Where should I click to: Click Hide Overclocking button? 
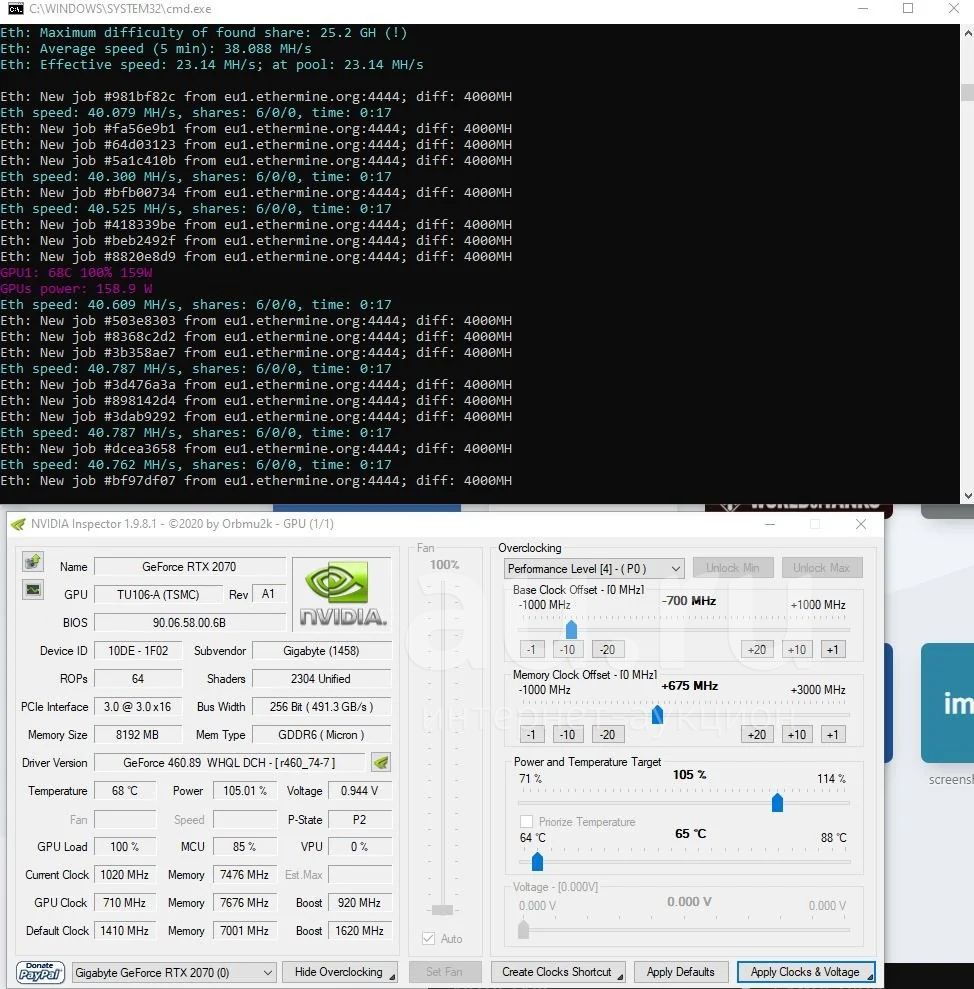coord(339,972)
